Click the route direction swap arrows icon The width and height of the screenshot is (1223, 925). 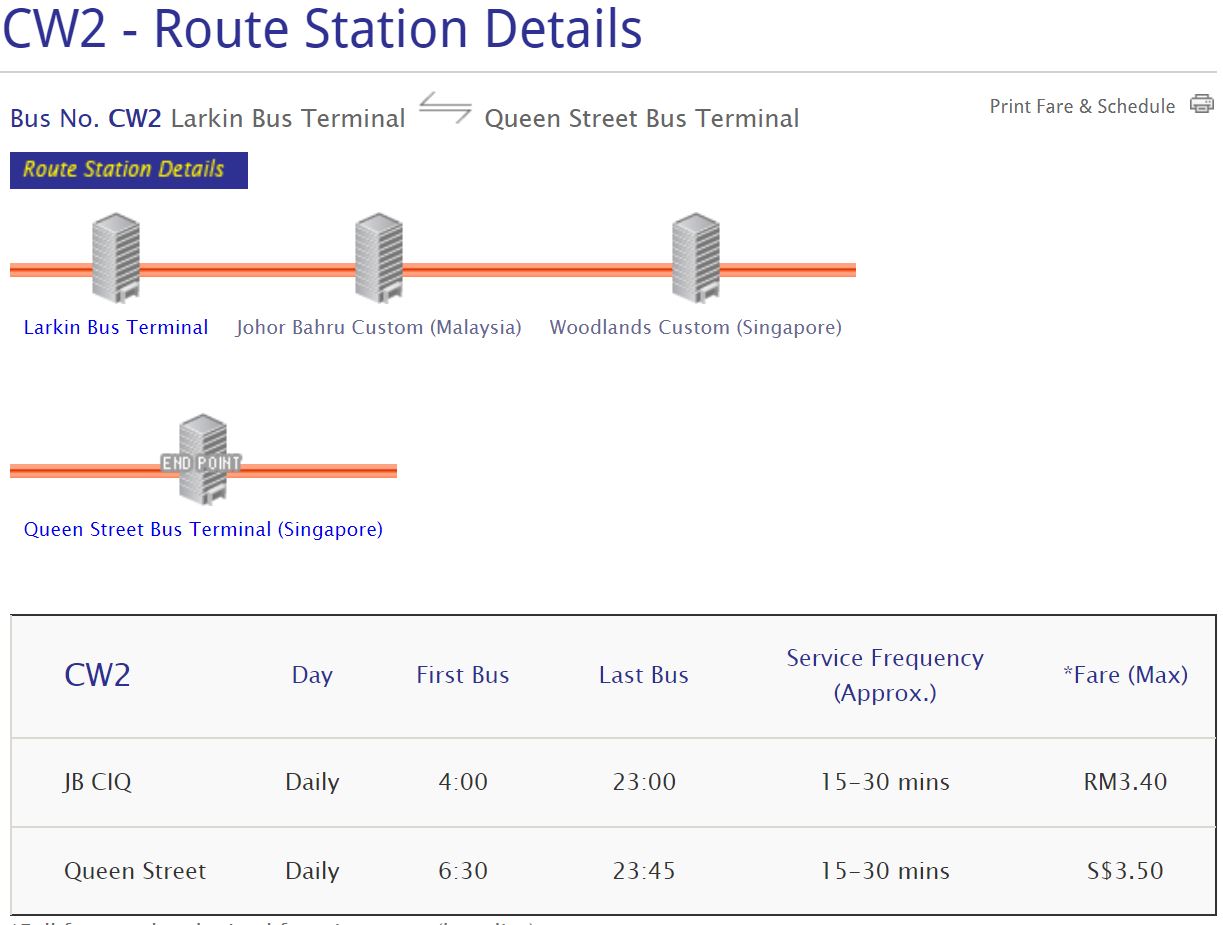tap(445, 108)
